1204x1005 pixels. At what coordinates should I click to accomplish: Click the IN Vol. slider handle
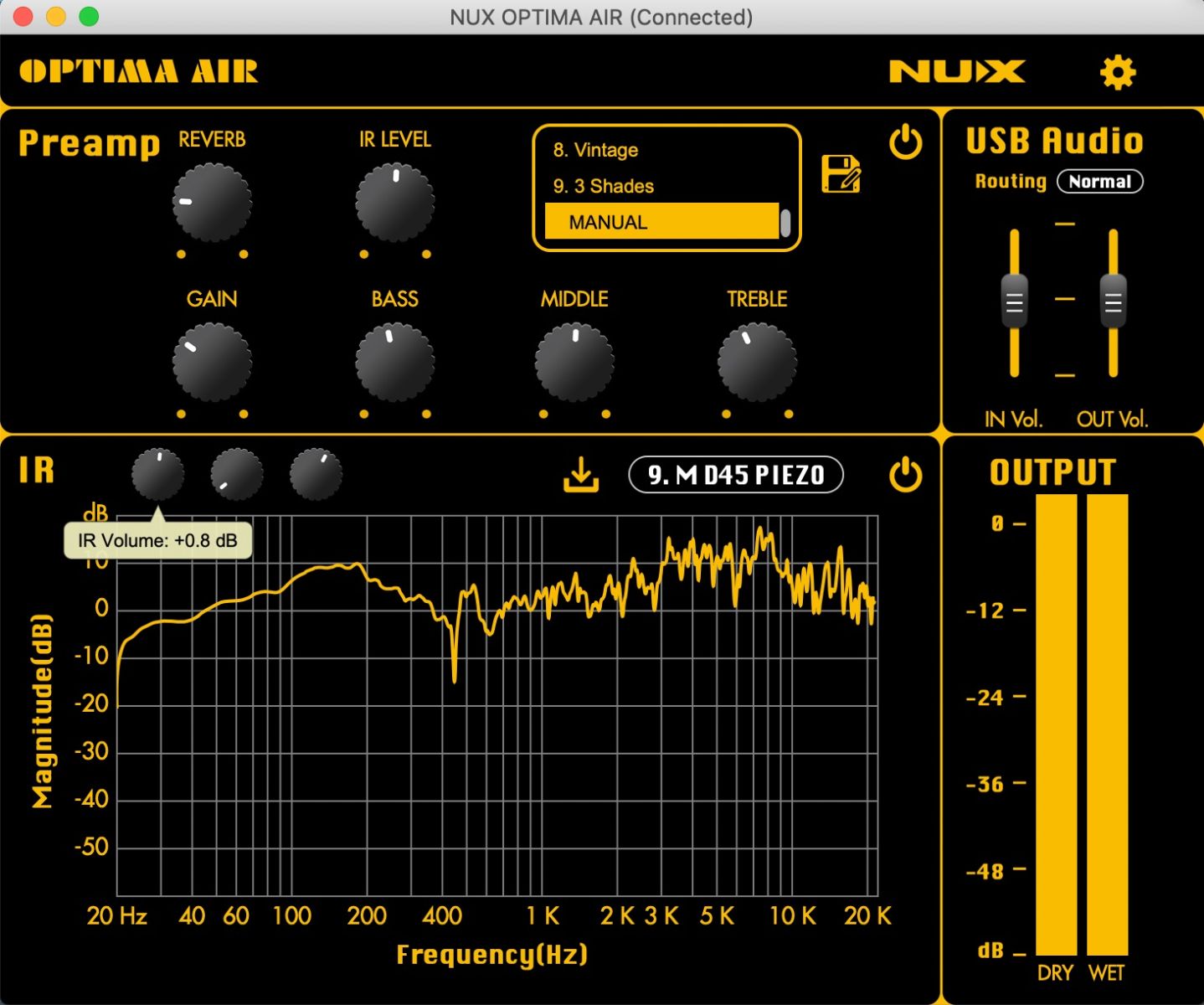click(1014, 301)
